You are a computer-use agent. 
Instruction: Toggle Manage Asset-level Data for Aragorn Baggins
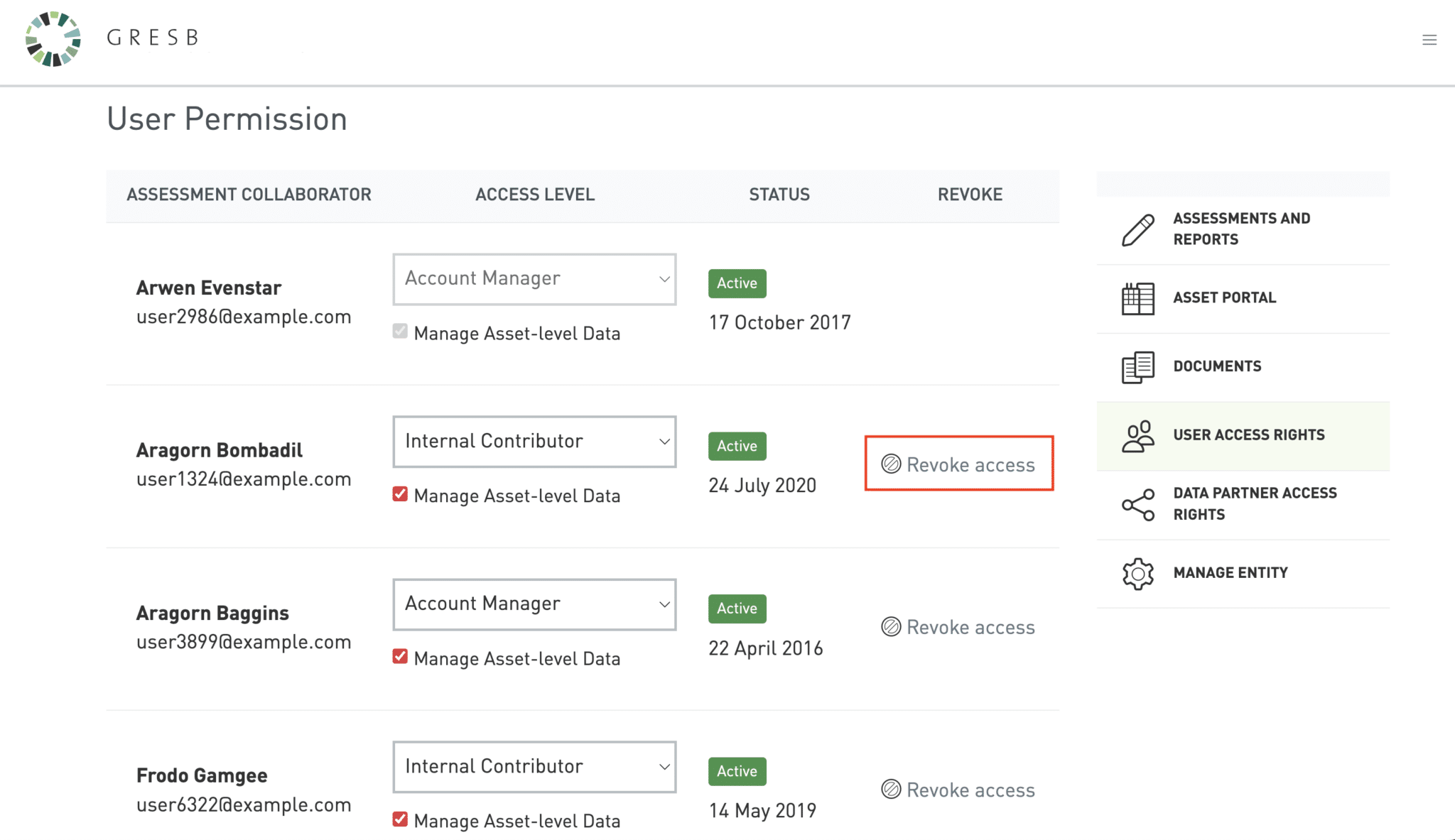click(x=400, y=657)
